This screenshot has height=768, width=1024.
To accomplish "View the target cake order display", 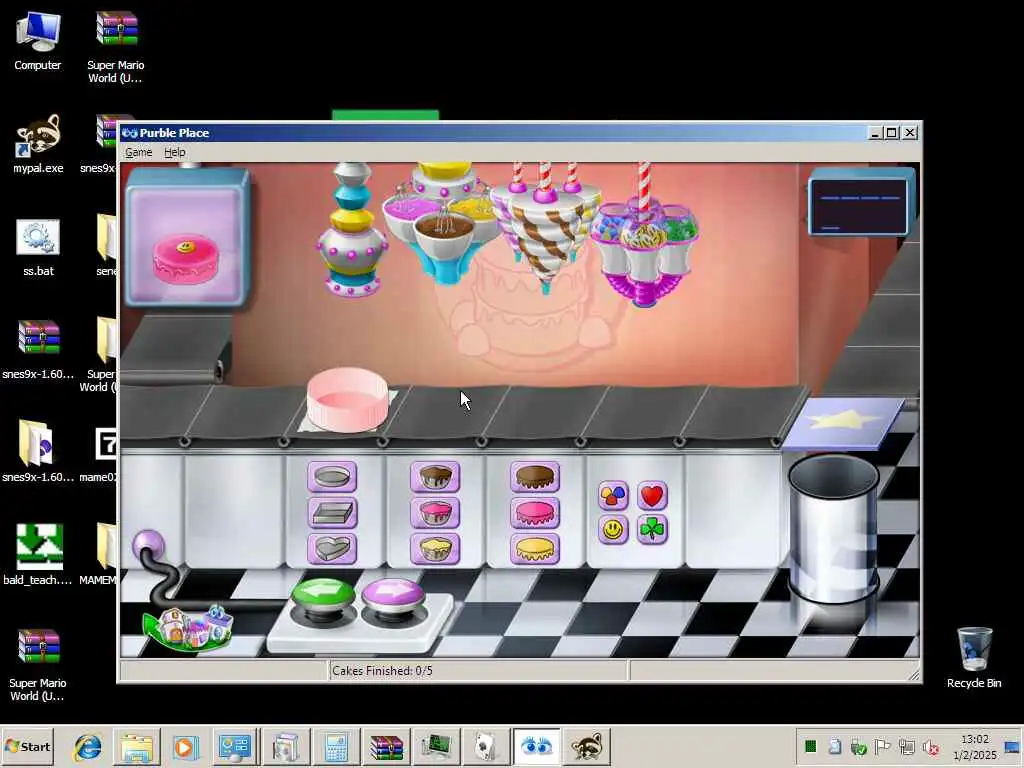I will point(187,238).
